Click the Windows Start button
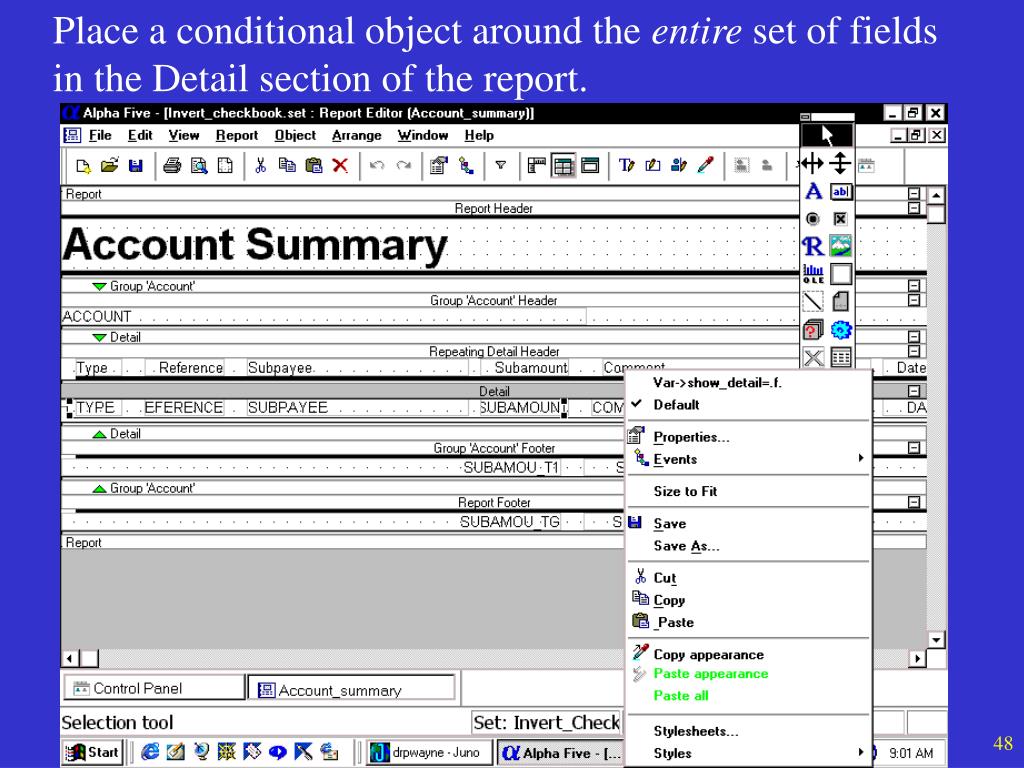1024x768 pixels. point(92,752)
